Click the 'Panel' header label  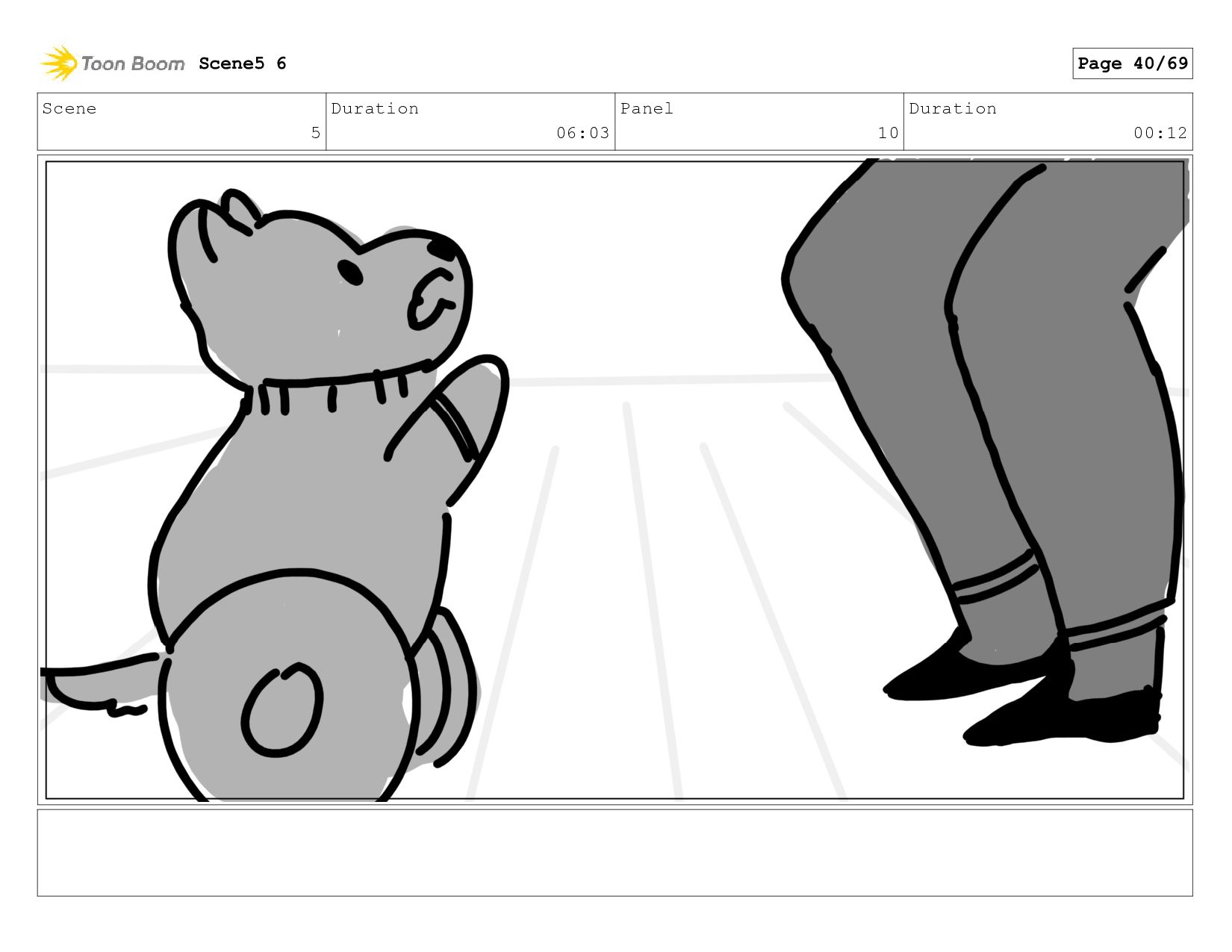[647, 108]
